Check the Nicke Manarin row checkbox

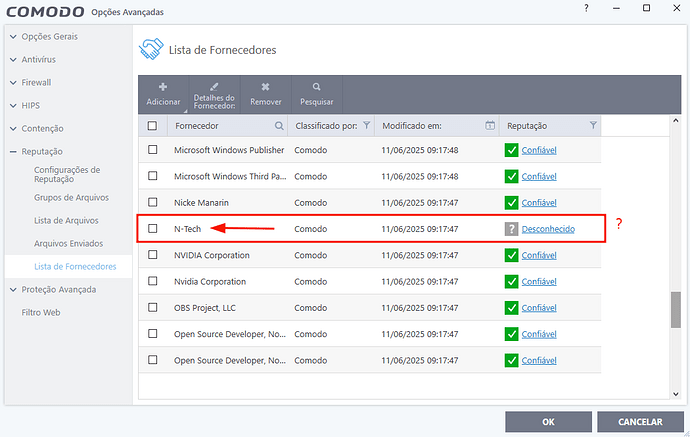click(x=153, y=202)
